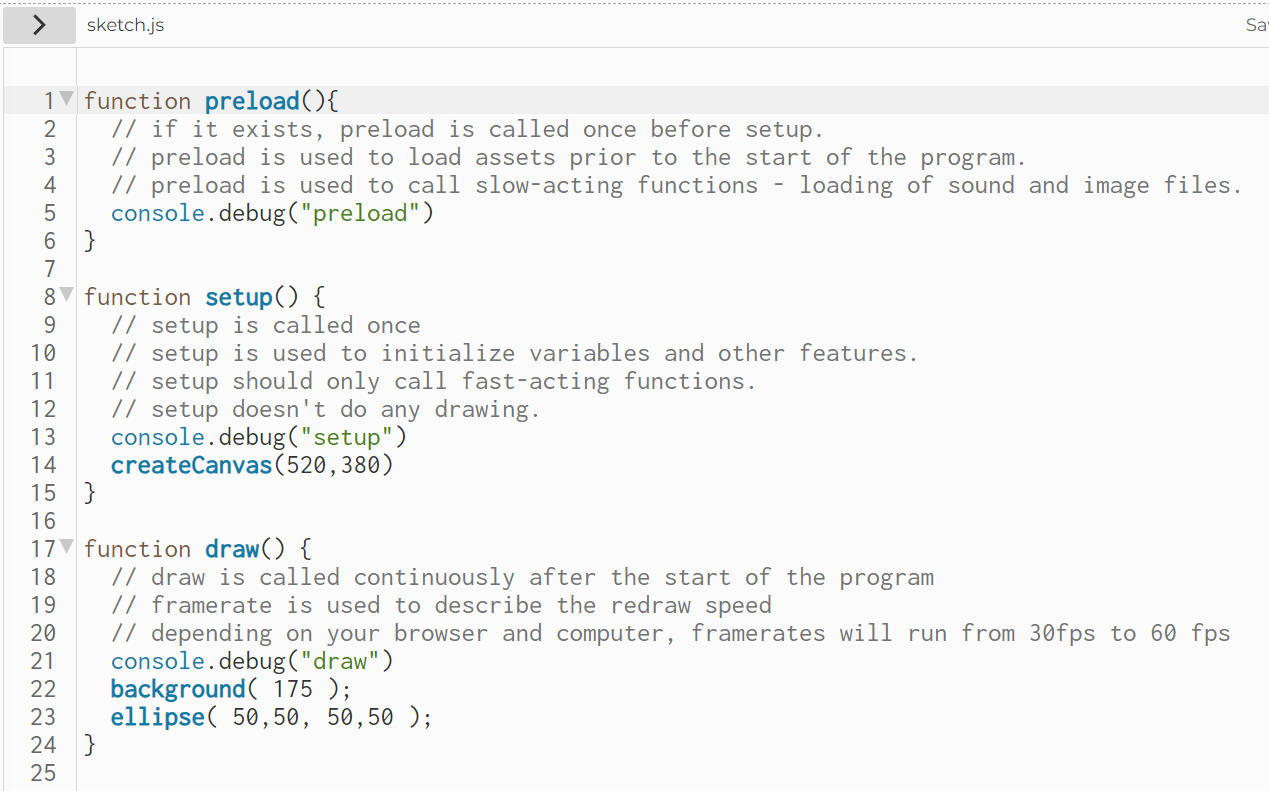Viewport: 1269px width, 791px height.
Task: Click the empty line 25
Action: tap(670, 773)
